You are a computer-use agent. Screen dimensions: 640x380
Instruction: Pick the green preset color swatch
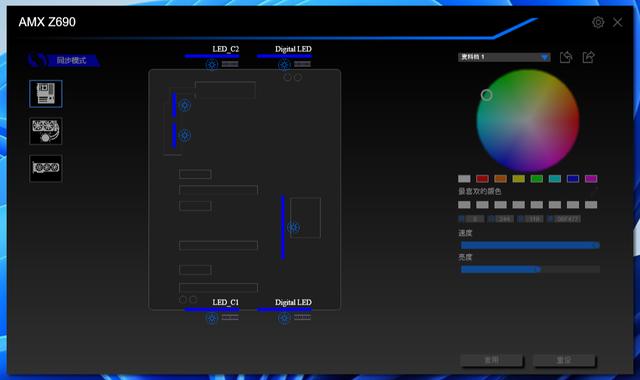pyautogui.click(x=536, y=179)
